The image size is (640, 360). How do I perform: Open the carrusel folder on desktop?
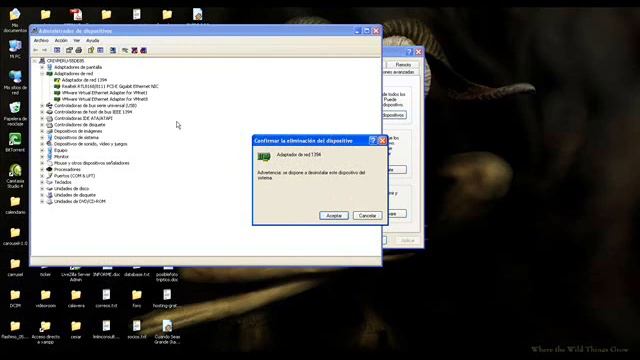(x=15, y=264)
